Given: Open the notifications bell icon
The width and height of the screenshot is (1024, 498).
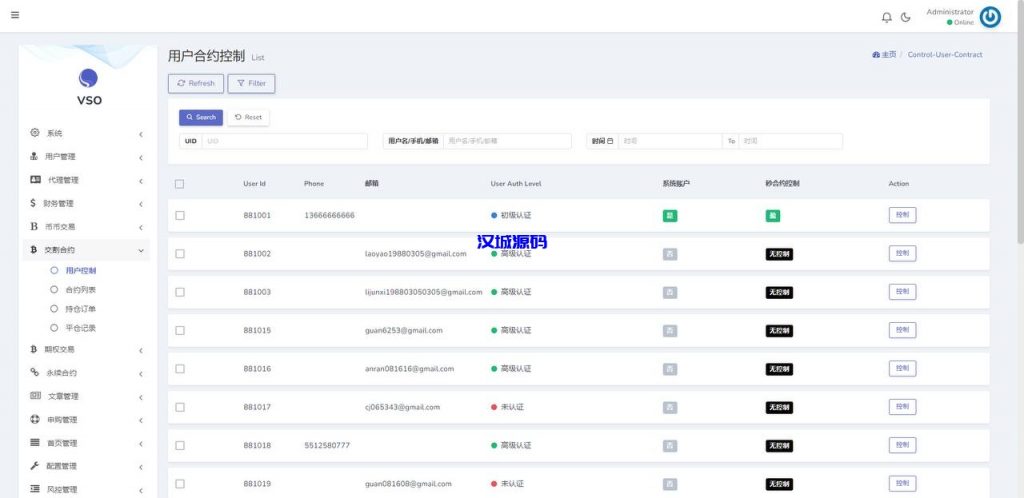Looking at the screenshot, I should [886, 17].
